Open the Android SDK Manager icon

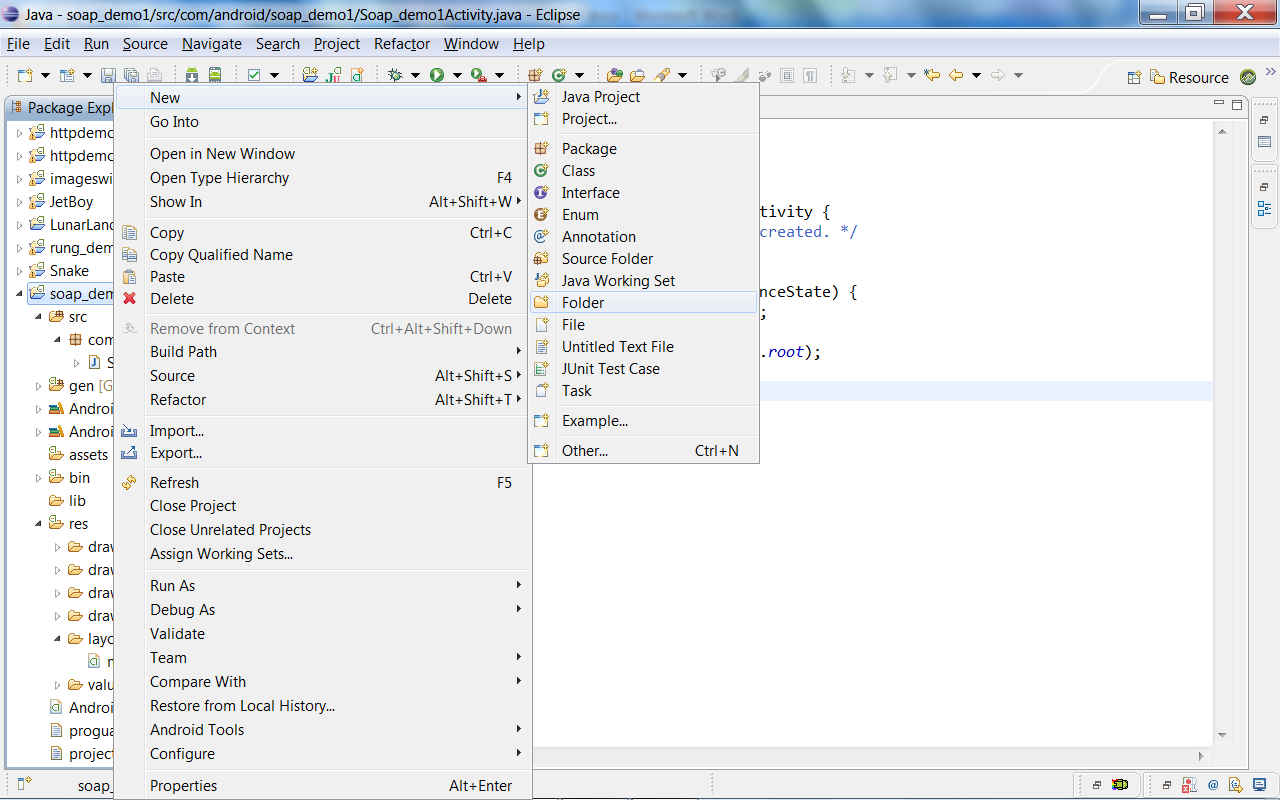pos(191,75)
